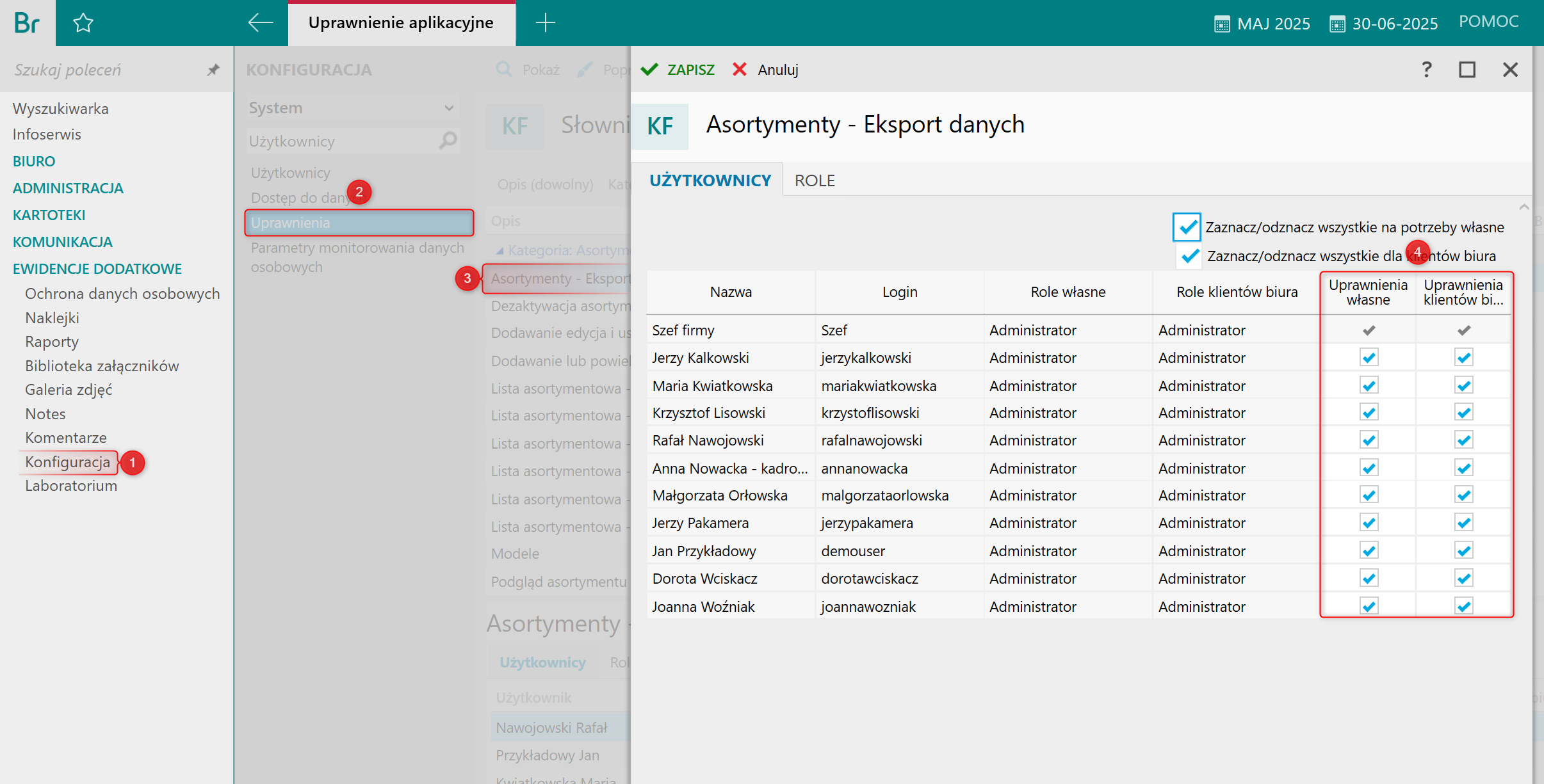Open a new tab with plus icon
Viewport: 1544px width, 784px height.
(x=545, y=23)
